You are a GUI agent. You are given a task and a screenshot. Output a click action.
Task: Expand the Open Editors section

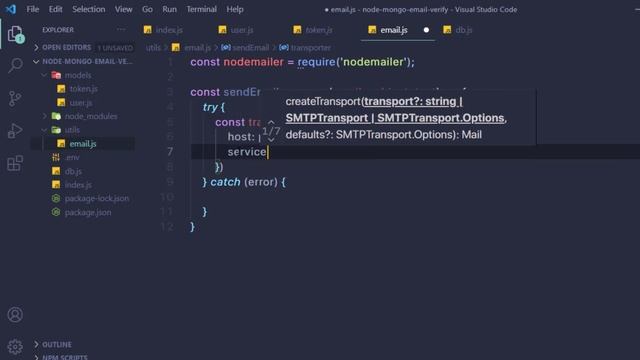[x=67, y=47]
